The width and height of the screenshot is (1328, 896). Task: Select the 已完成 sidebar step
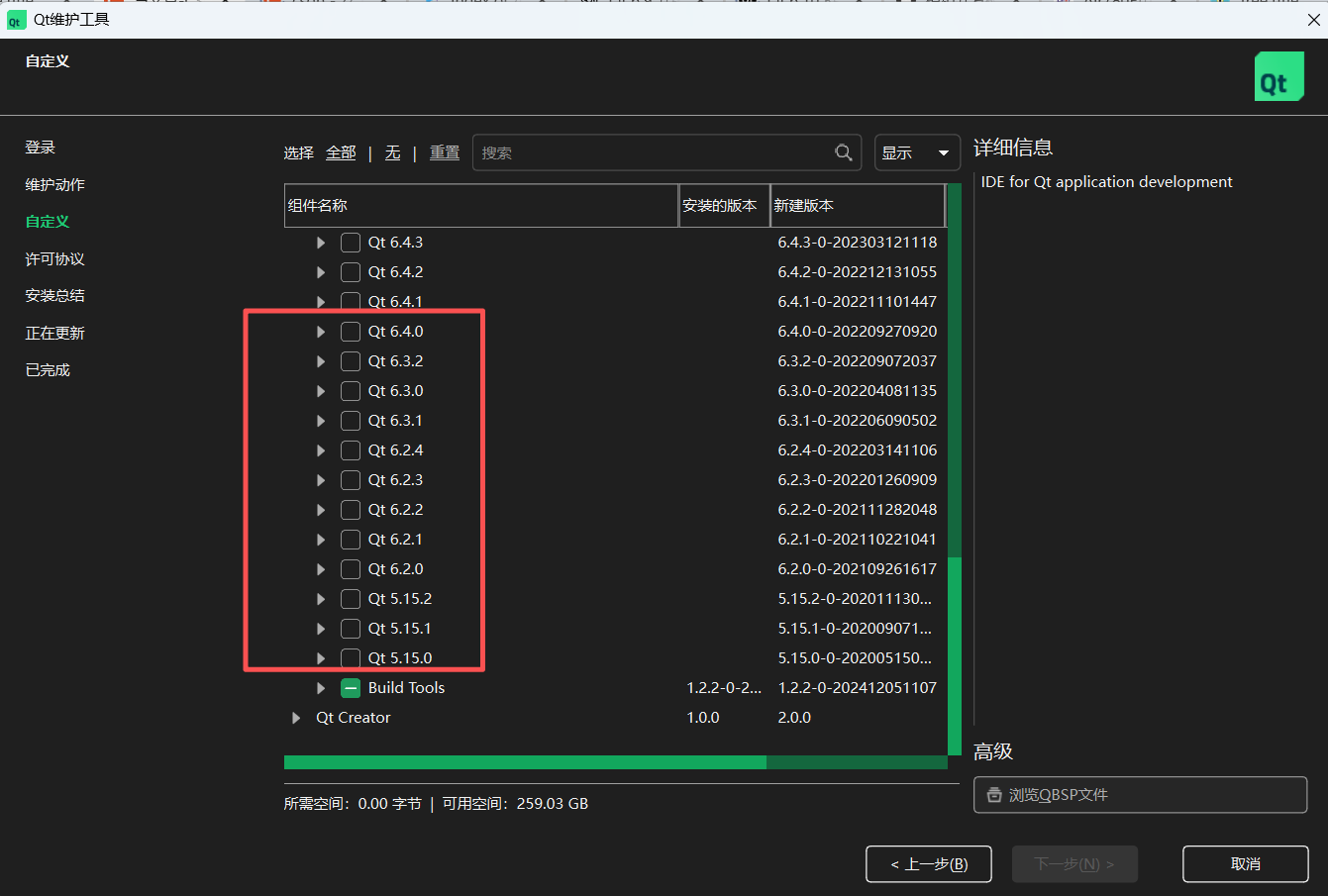(48, 370)
